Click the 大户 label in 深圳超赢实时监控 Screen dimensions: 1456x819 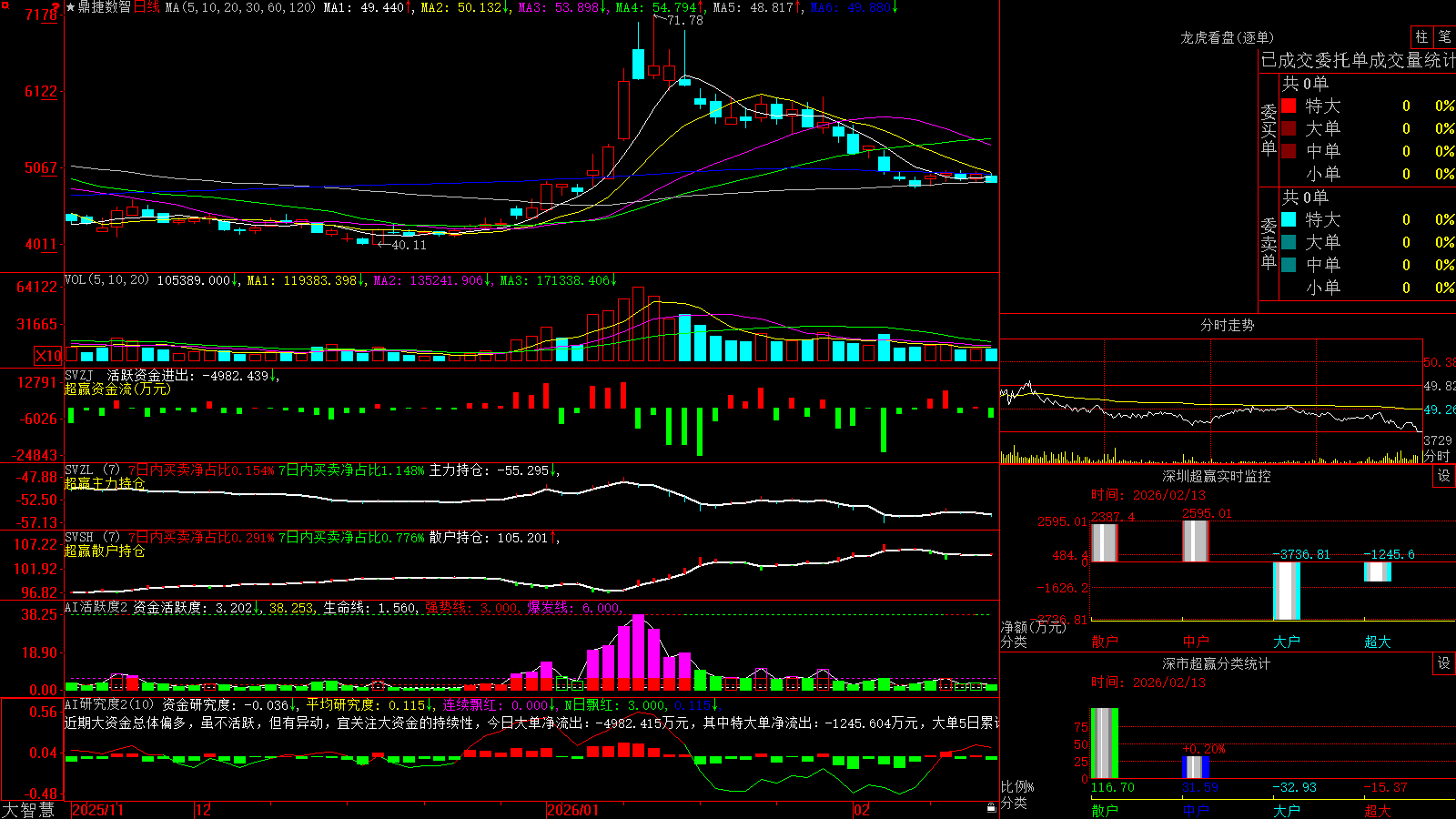pyautogui.click(x=1287, y=642)
